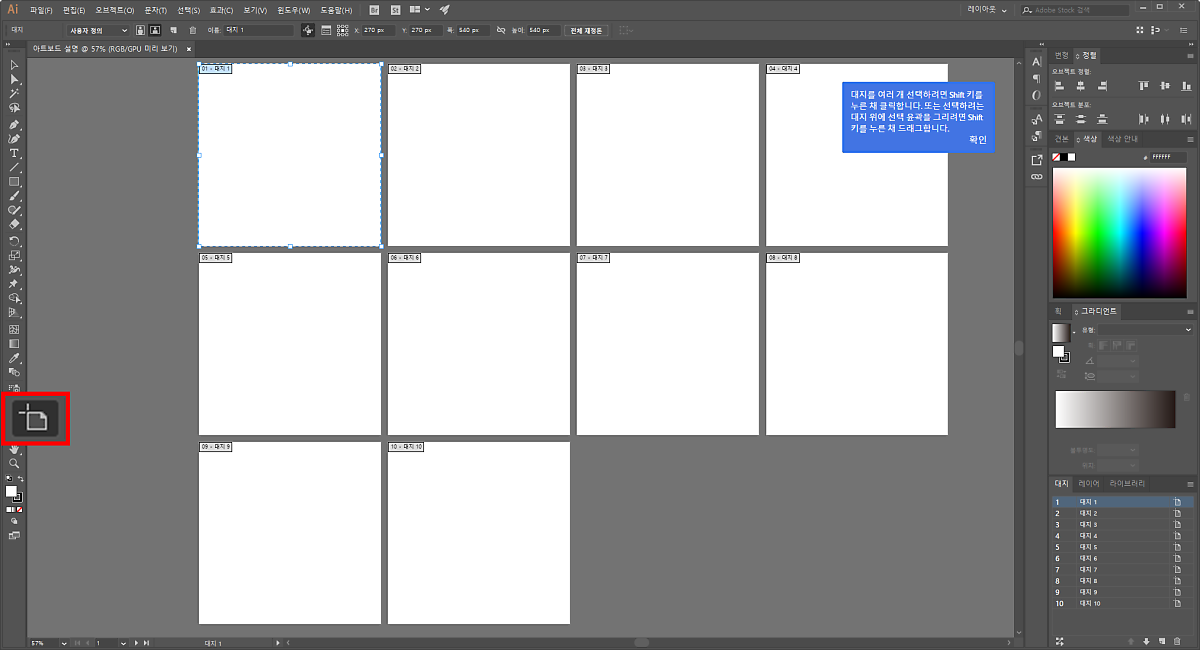Click the horizontal align left icon

point(1058,87)
